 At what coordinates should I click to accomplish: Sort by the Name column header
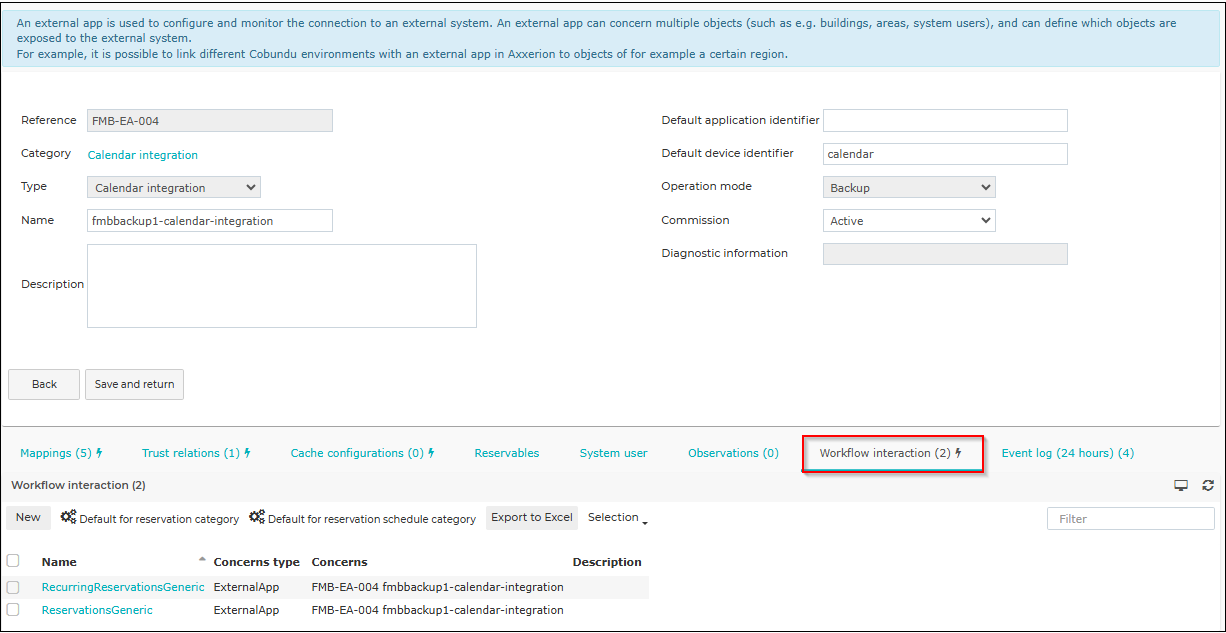(x=59, y=562)
